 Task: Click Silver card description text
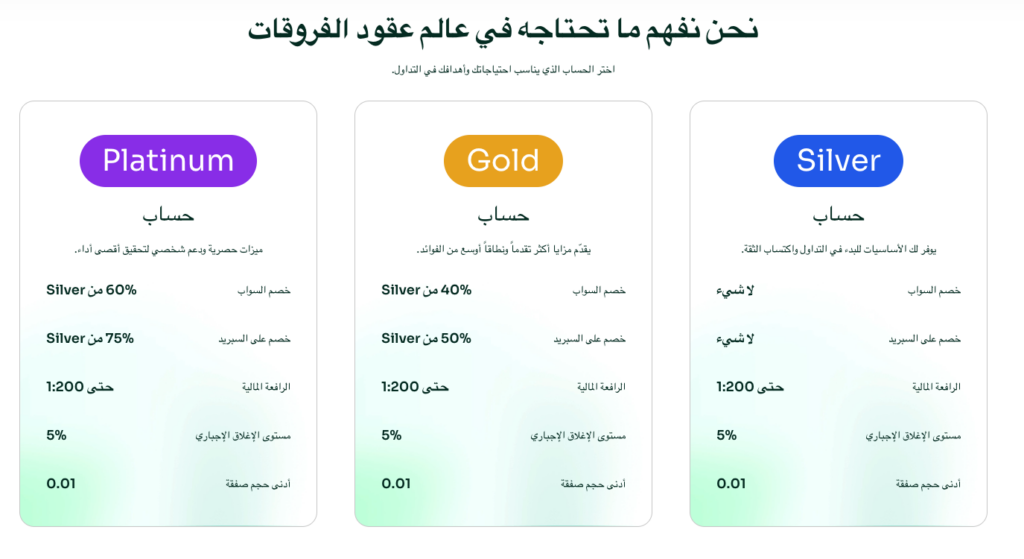[x=838, y=249]
